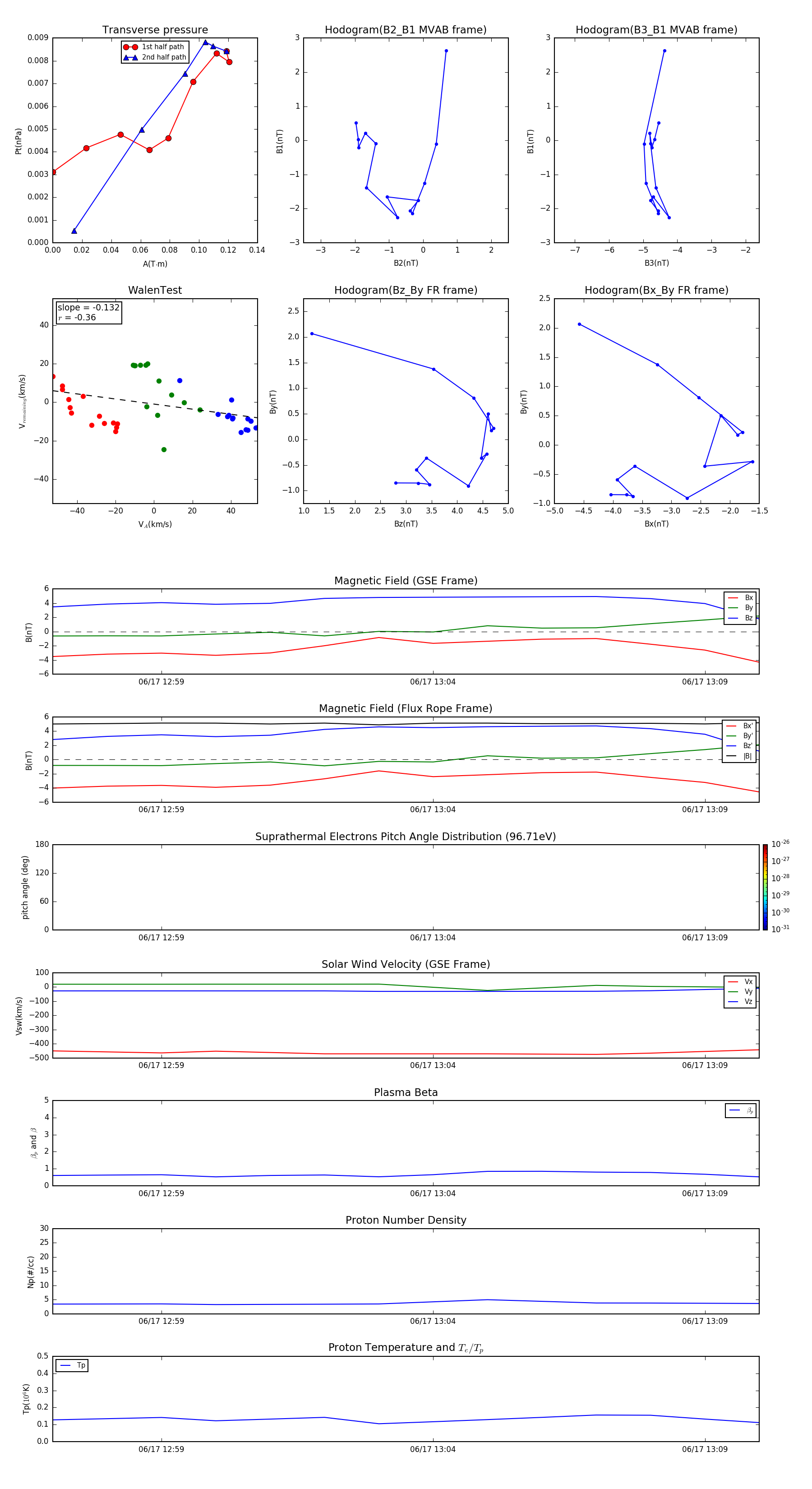Click the 'pitch angle (deg)' axis label

pyautogui.click(x=25, y=887)
